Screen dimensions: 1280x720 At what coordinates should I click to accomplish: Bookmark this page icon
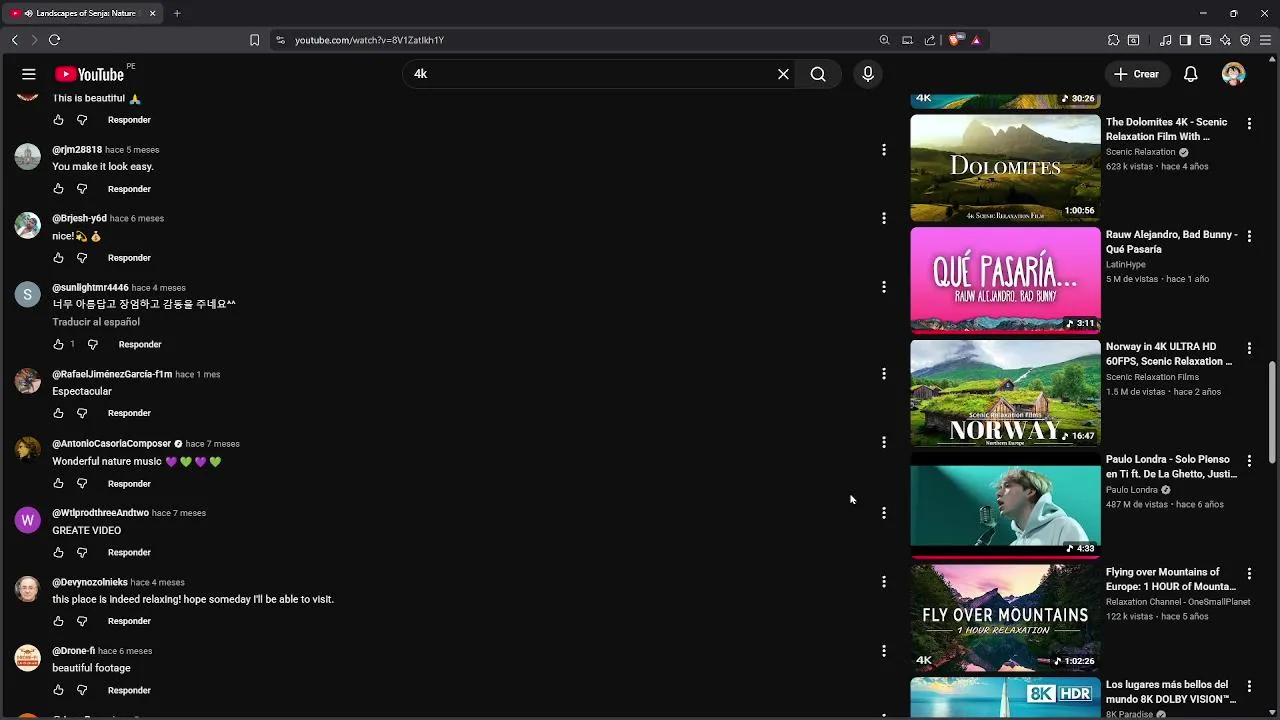254,40
